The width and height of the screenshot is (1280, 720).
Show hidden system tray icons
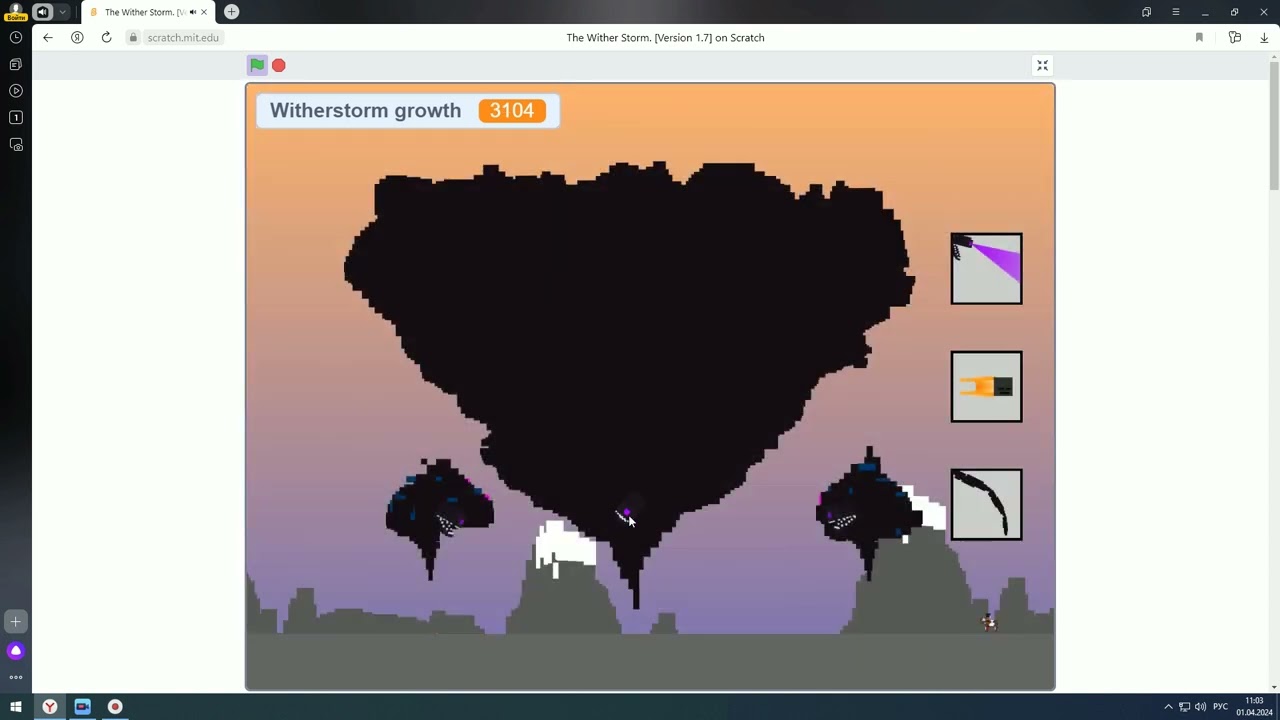pyautogui.click(x=1168, y=707)
